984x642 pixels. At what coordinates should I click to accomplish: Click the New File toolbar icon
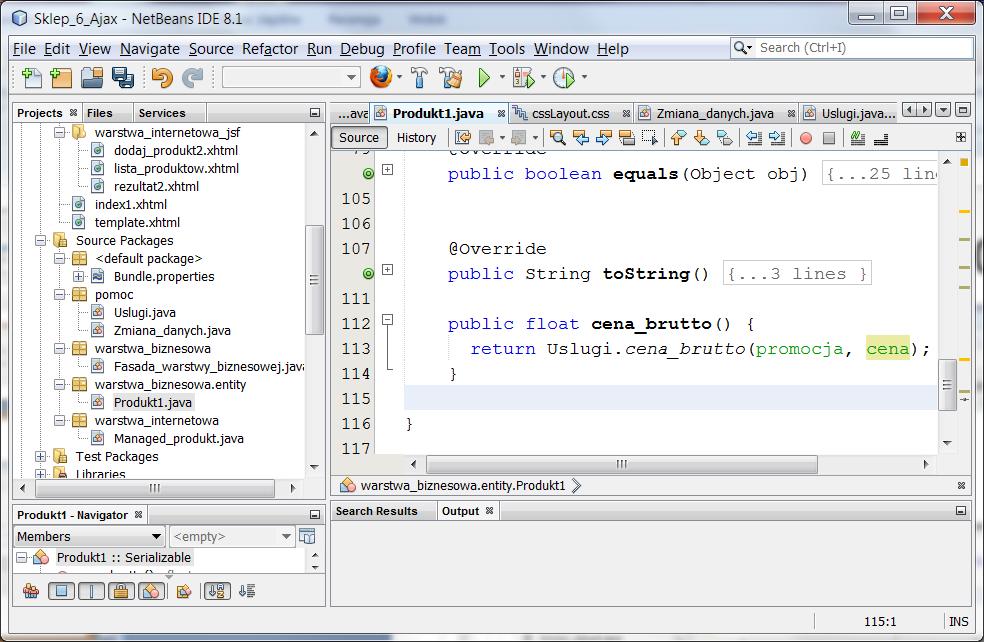tap(31, 77)
